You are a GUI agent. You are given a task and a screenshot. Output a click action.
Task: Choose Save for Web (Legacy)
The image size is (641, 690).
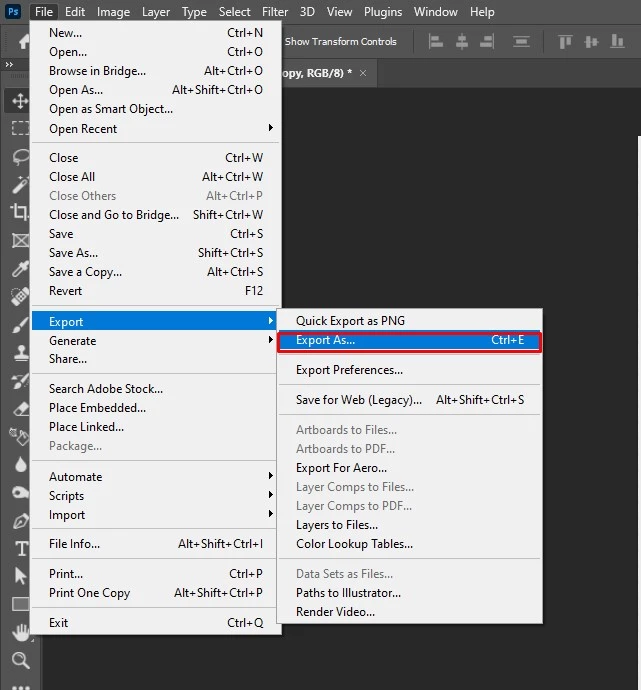coord(410,400)
